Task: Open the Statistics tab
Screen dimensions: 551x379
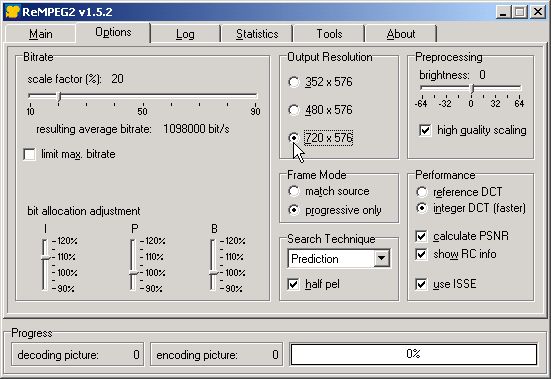Action: [257, 34]
